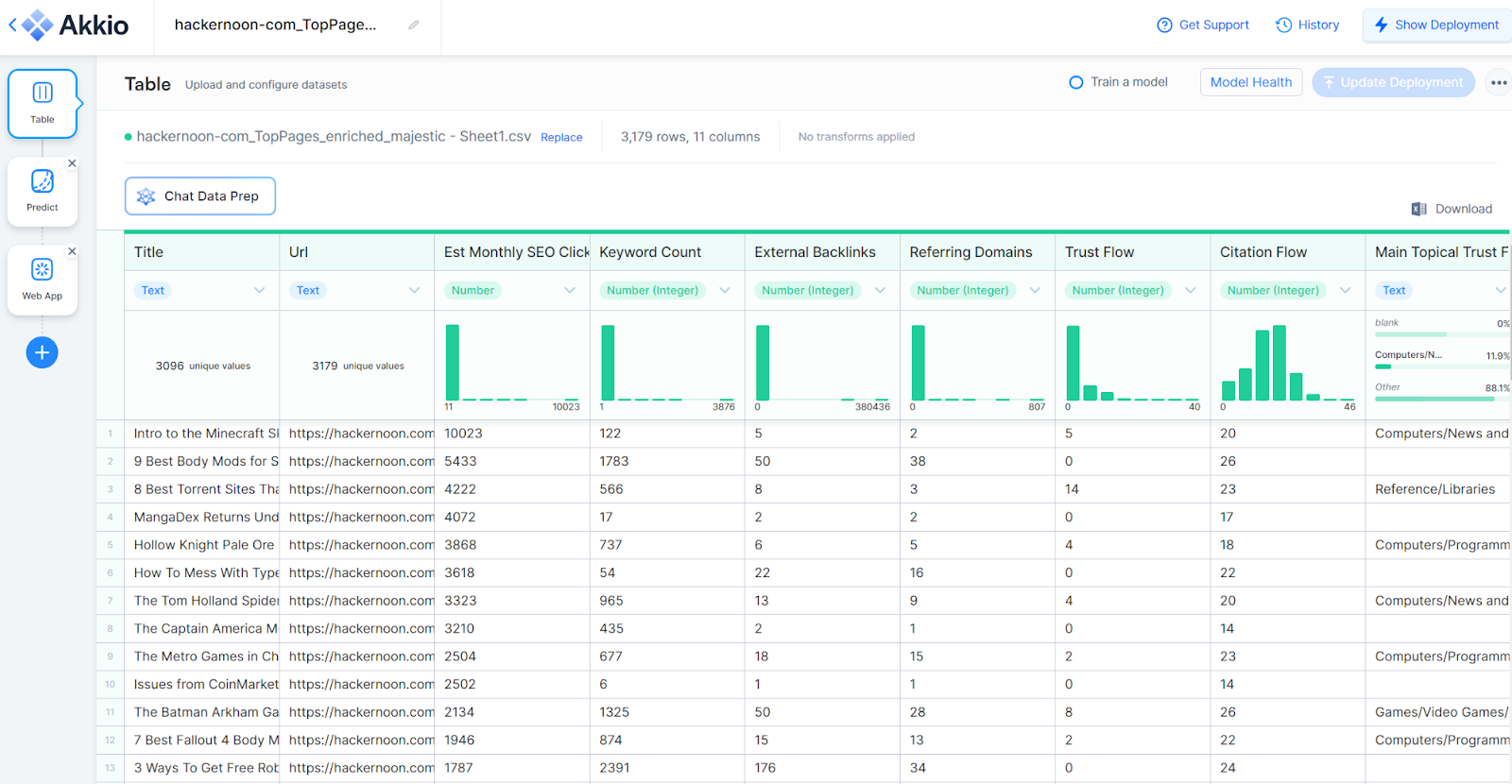Screen dimensions: 1512x784
Task: Remove the Predict step with its X
Action: click(72, 163)
